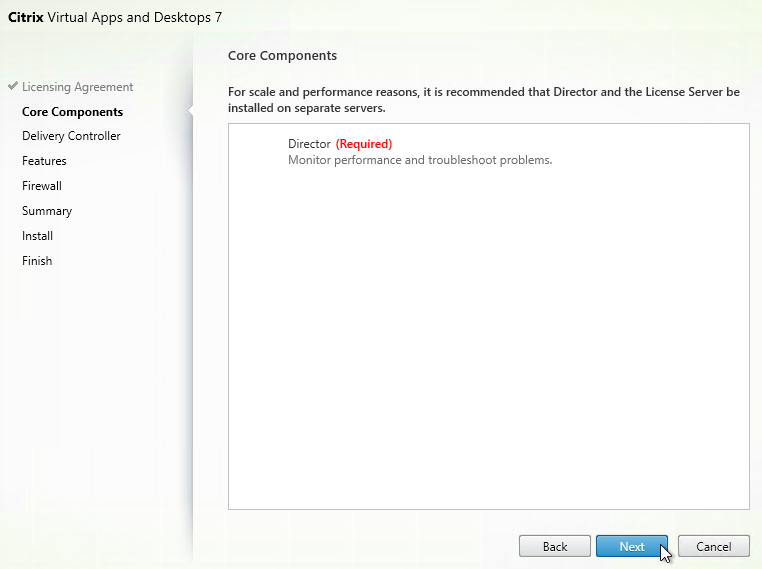
Task: Click the Back button
Action: (554, 547)
